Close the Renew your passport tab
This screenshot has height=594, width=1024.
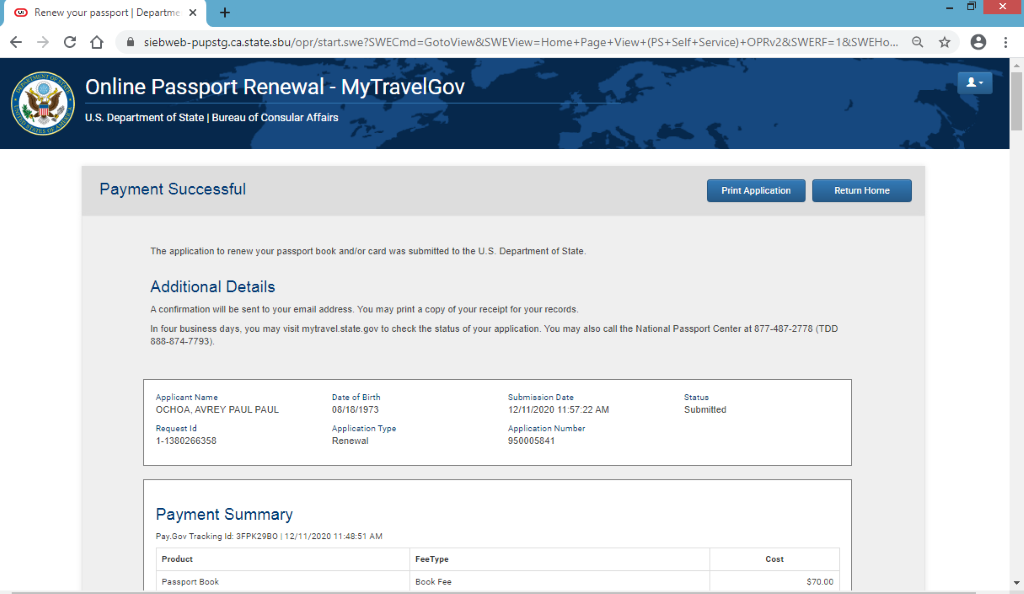coord(193,12)
